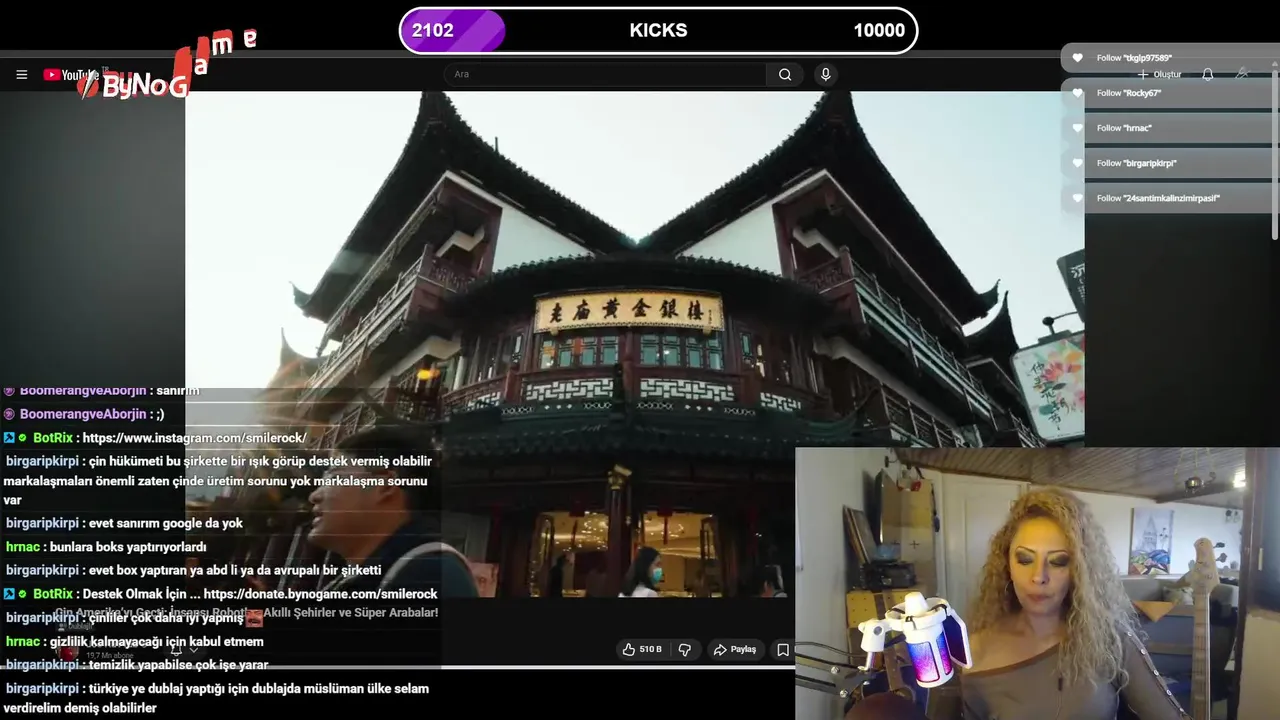Click the birgaripkirpi "türkiye ye dublaj yaptığı" message

point(217,698)
